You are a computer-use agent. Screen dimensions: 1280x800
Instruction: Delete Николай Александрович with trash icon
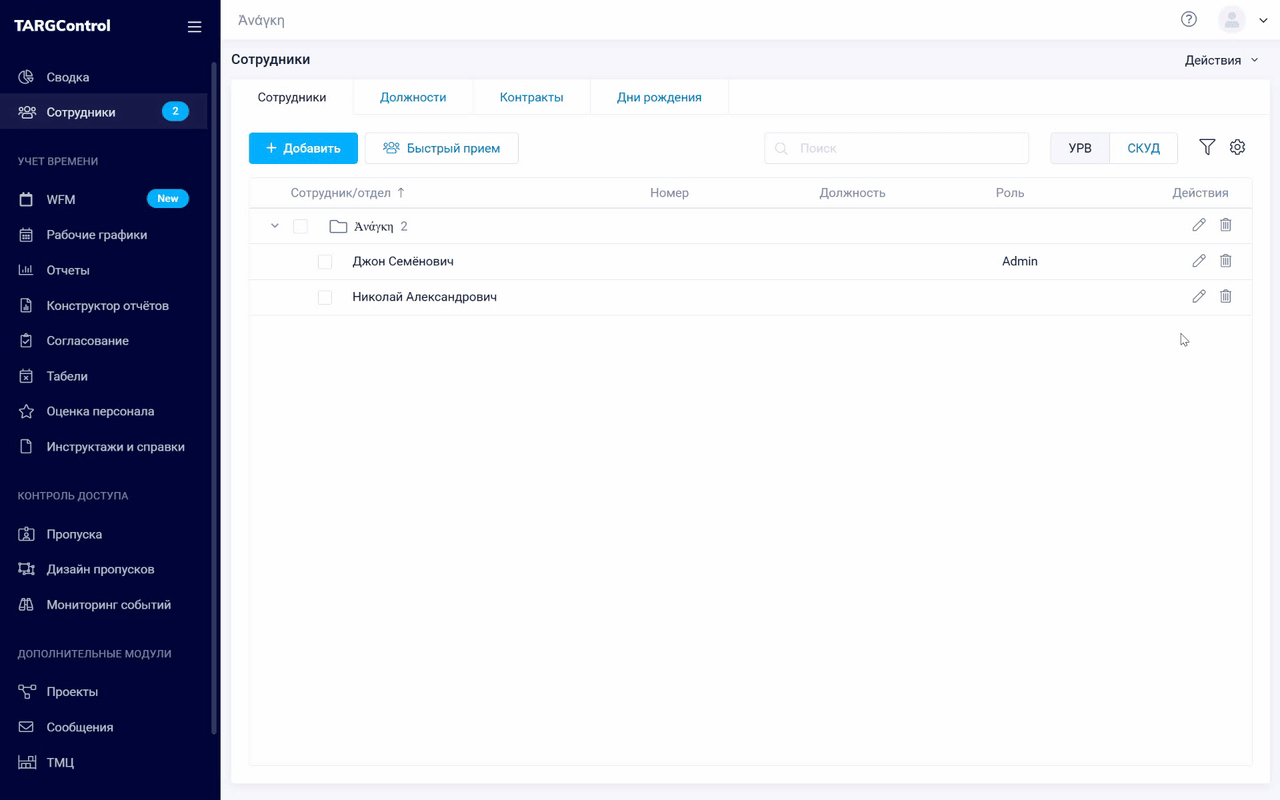(x=1225, y=297)
